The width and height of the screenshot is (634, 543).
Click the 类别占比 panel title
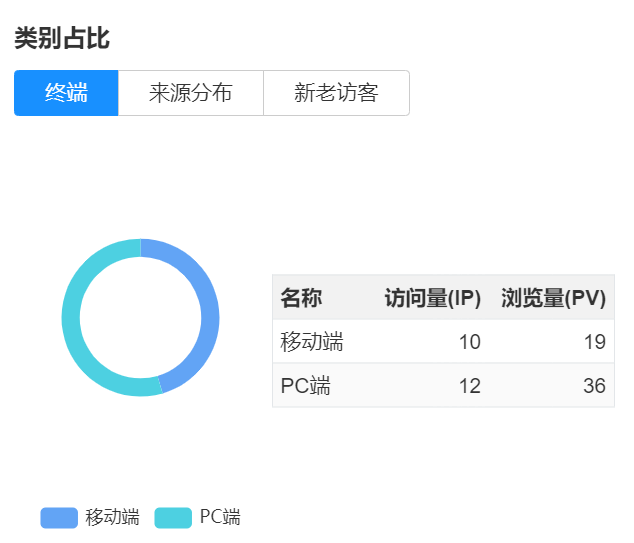tap(62, 39)
